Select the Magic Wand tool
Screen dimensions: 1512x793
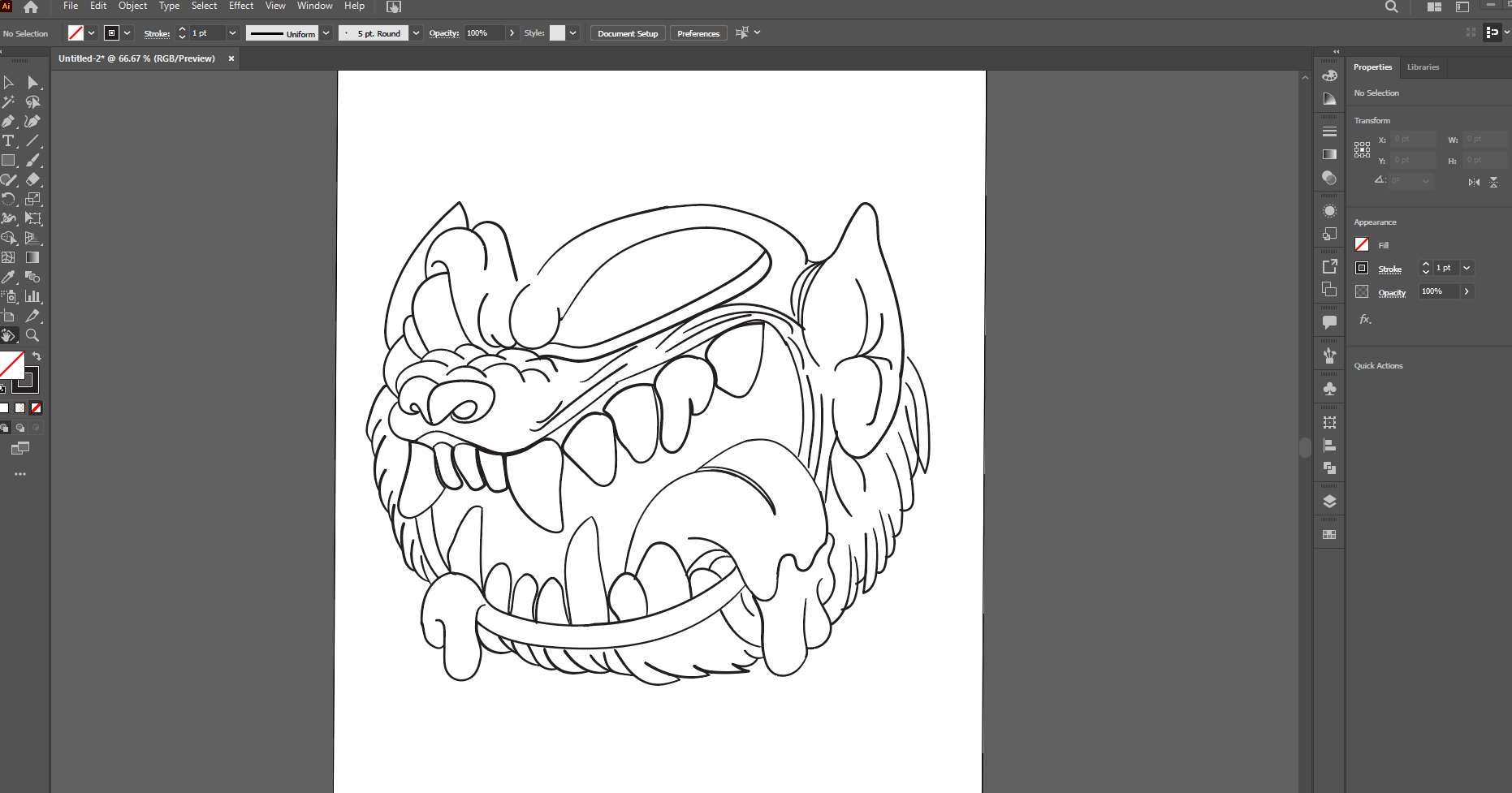pyautogui.click(x=8, y=102)
